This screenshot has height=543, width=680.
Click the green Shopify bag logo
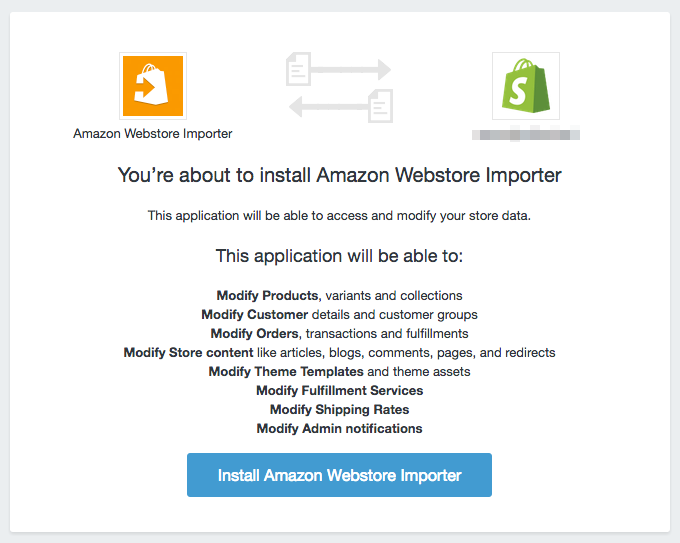click(x=526, y=86)
